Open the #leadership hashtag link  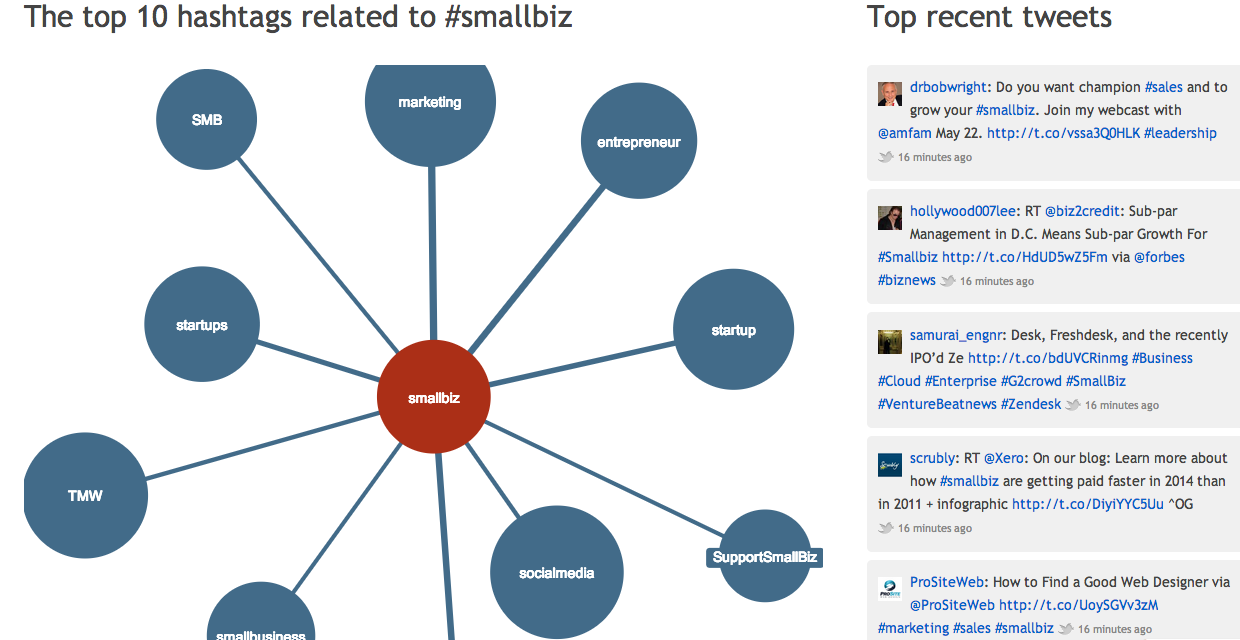point(1180,133)
